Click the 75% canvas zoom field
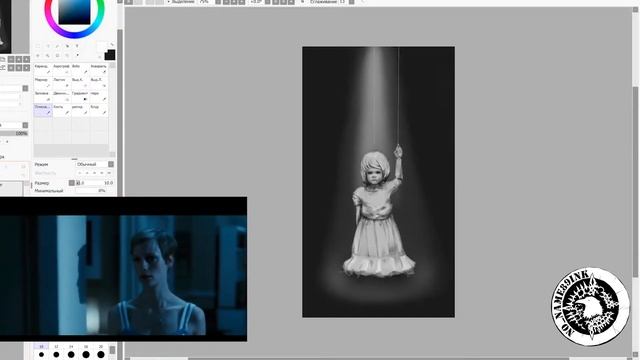 (x=205, y=2)
